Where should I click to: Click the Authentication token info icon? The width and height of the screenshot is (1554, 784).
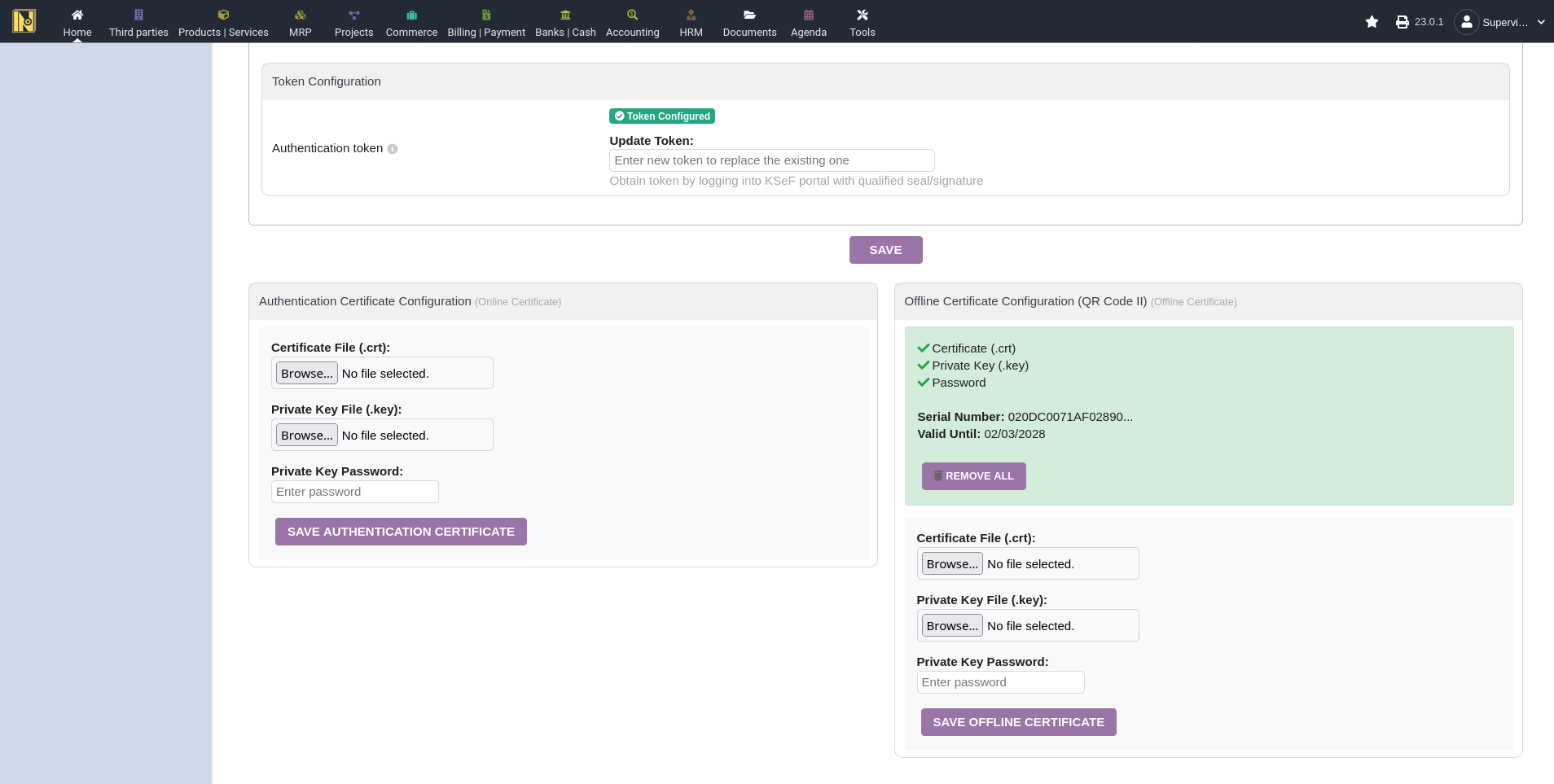pyautogui.click(x=393, y=149)
